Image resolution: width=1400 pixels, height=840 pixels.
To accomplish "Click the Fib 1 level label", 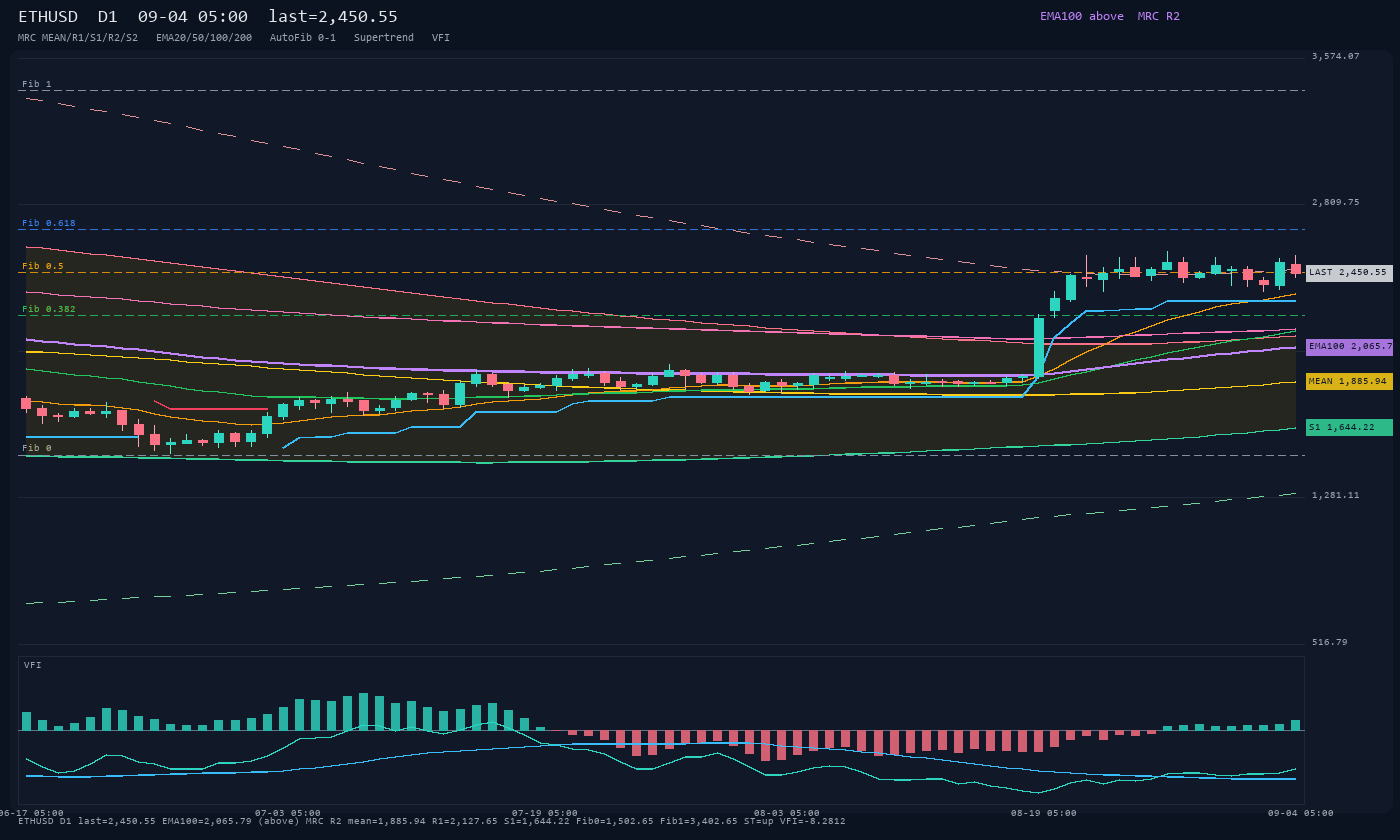I will (x=37, y=84).
